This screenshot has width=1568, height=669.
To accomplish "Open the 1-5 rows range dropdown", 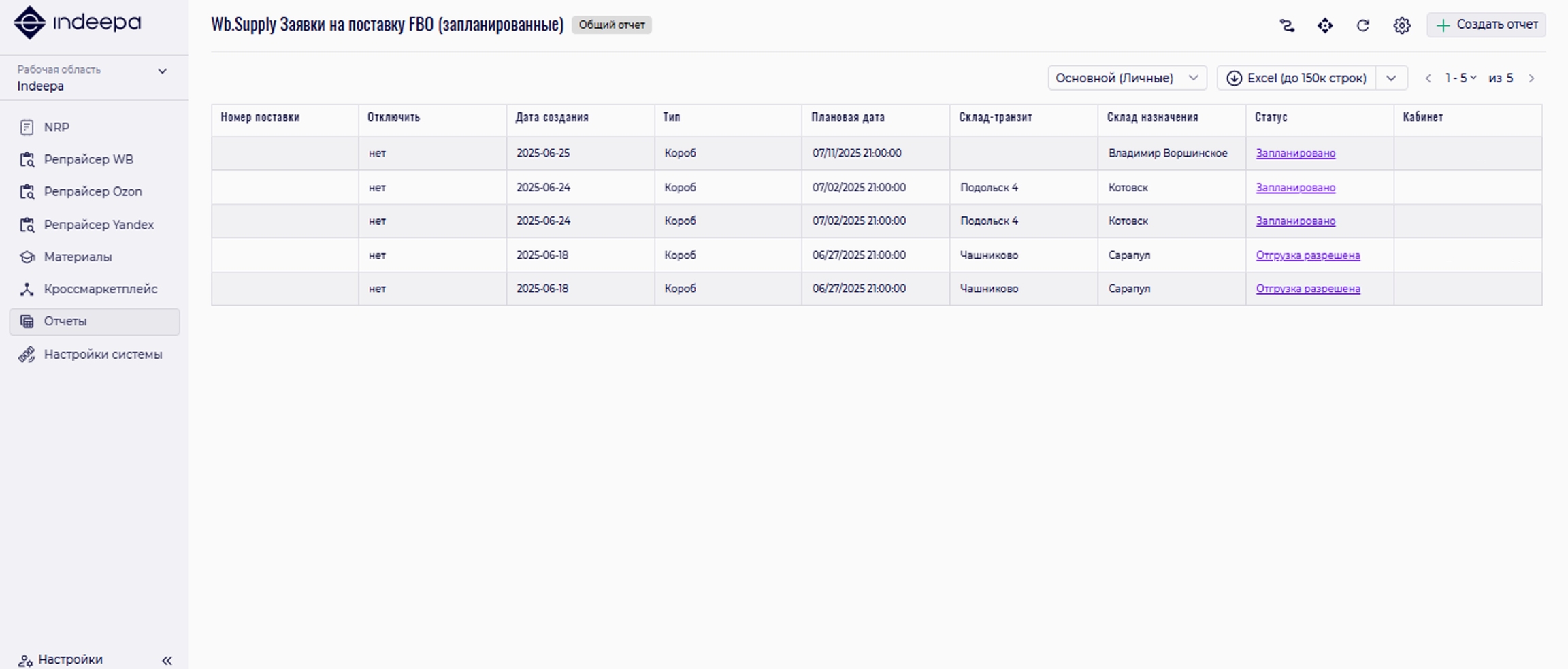I will tap(1460, 78).
